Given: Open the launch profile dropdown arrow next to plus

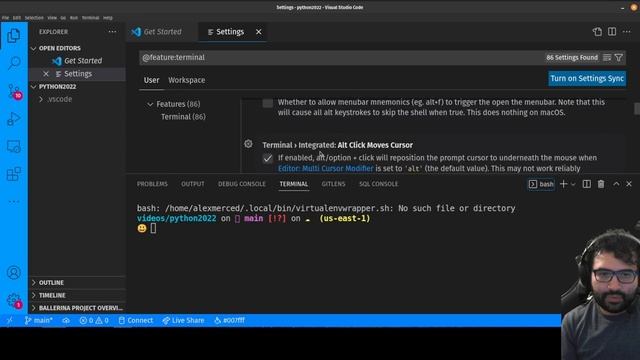Looking at the screenshot, I should [x=573, y=184].
